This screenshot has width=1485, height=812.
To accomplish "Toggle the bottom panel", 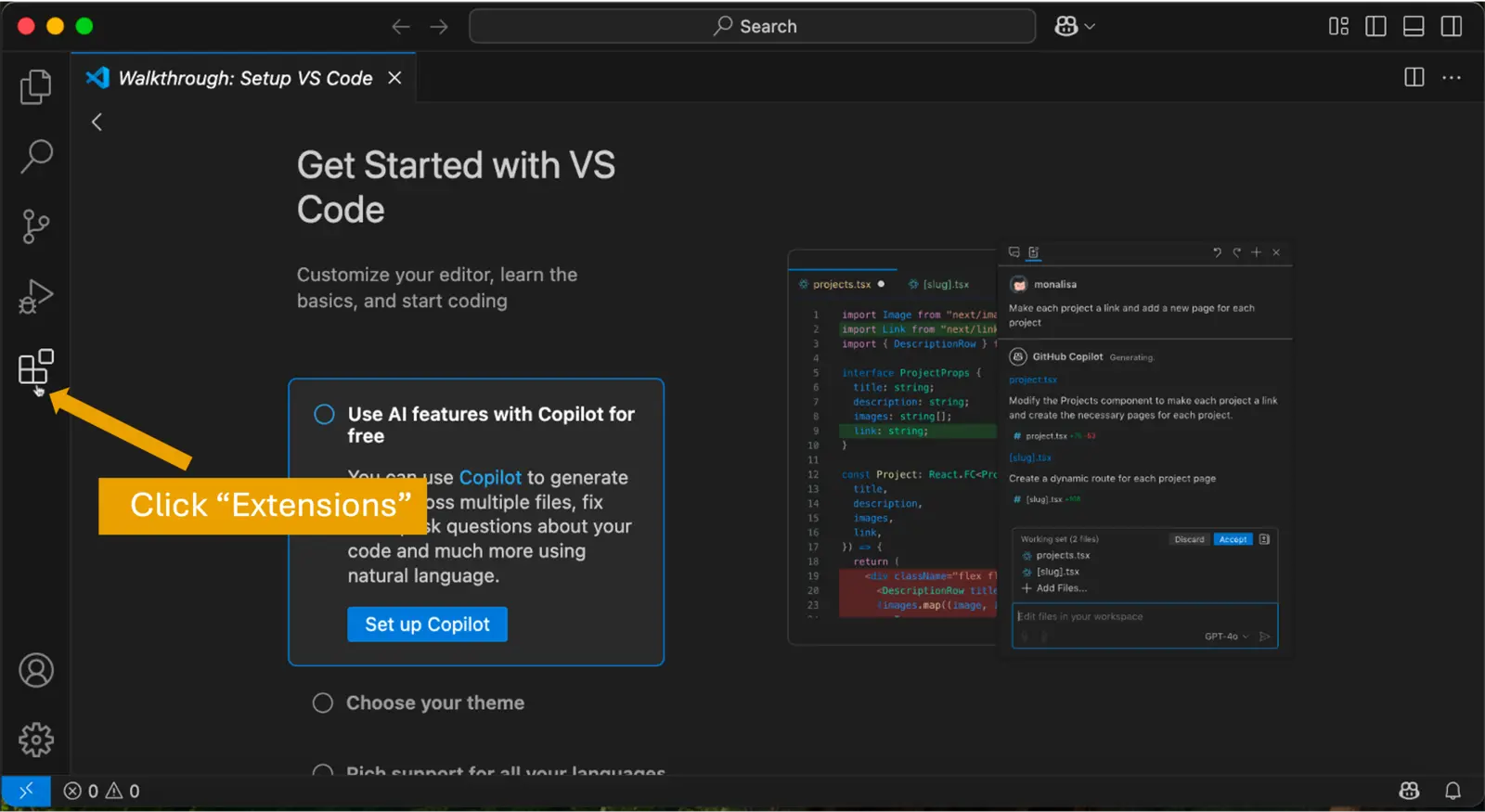I will pos(1414,27).
